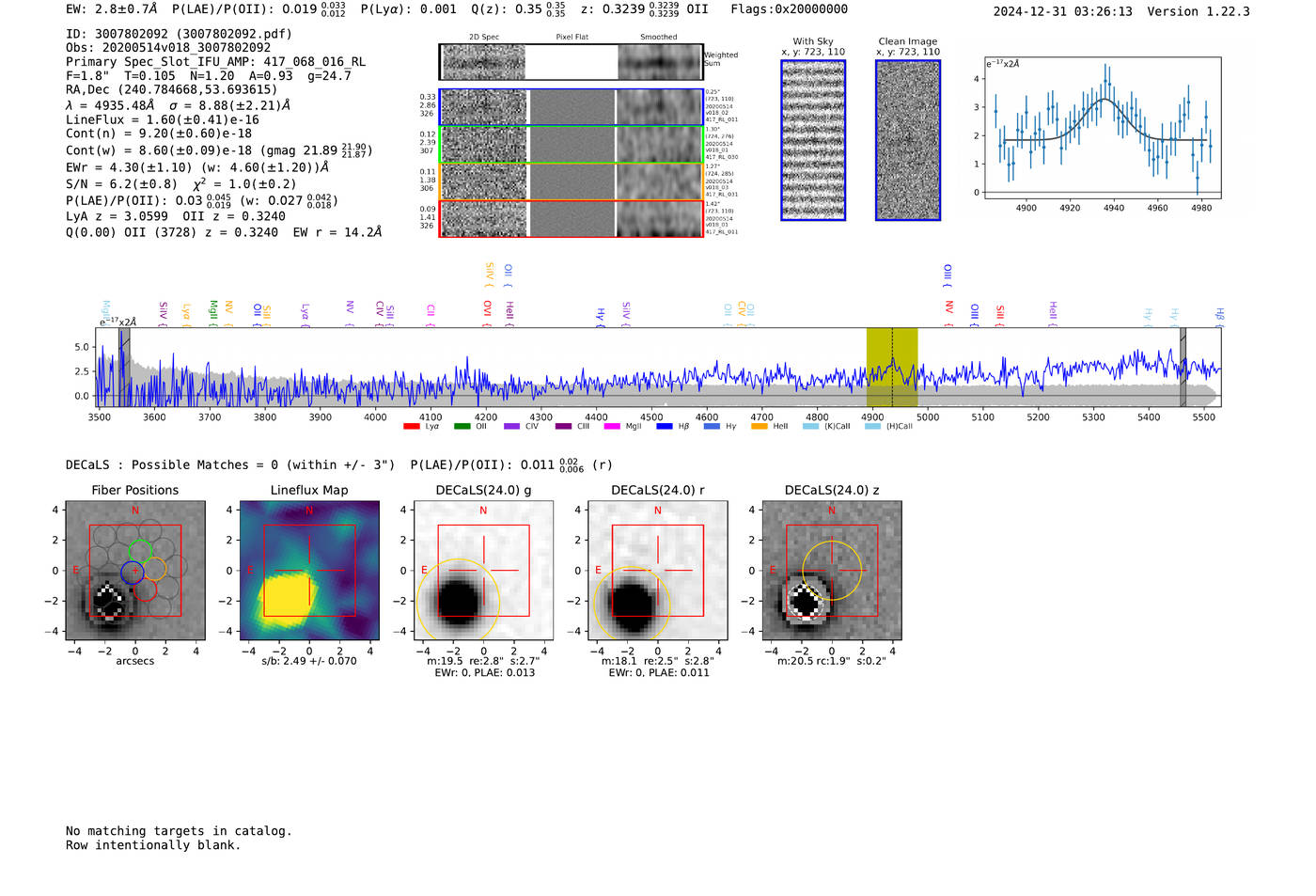The image size is (1316, 896).
Task: Click the 'Flags:0x20000000' header text
Action: coord(789,9)
